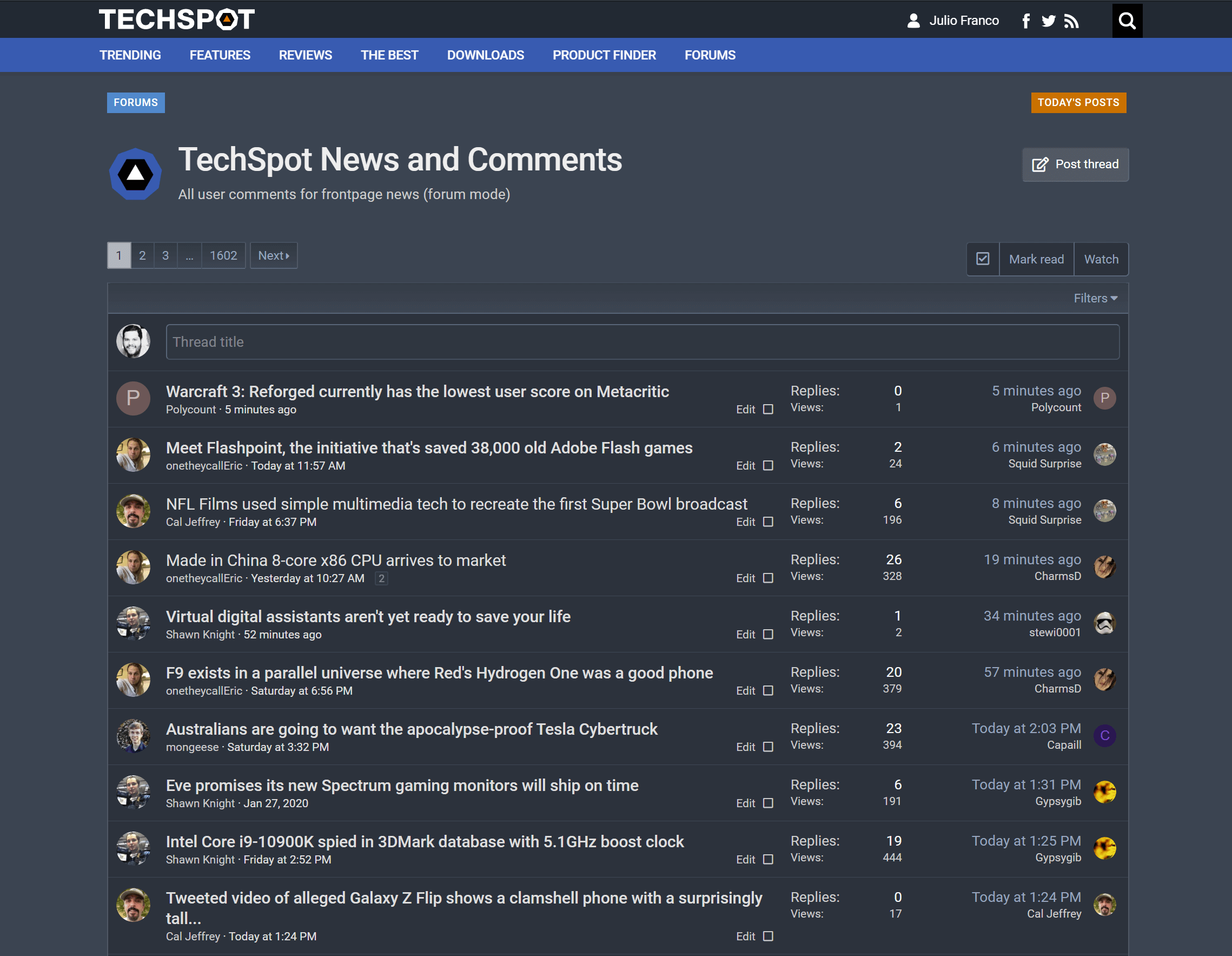Tick checkbox for Made in China CPU thread

pyautogui.click(x=768, y=578)
